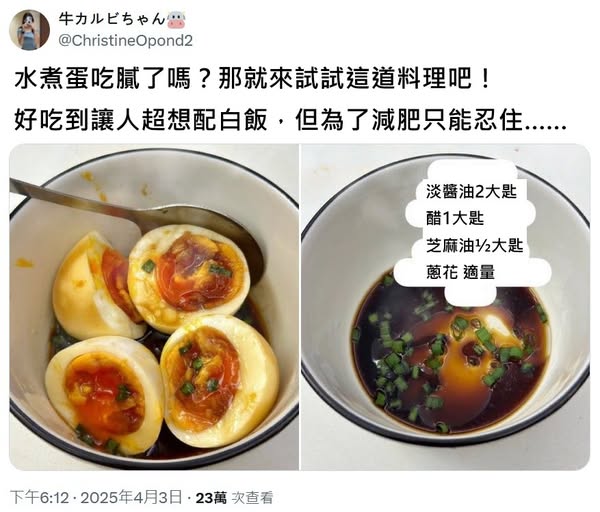
Task: Click bottom-left halved egg yolk
Action: click(104, 395)
